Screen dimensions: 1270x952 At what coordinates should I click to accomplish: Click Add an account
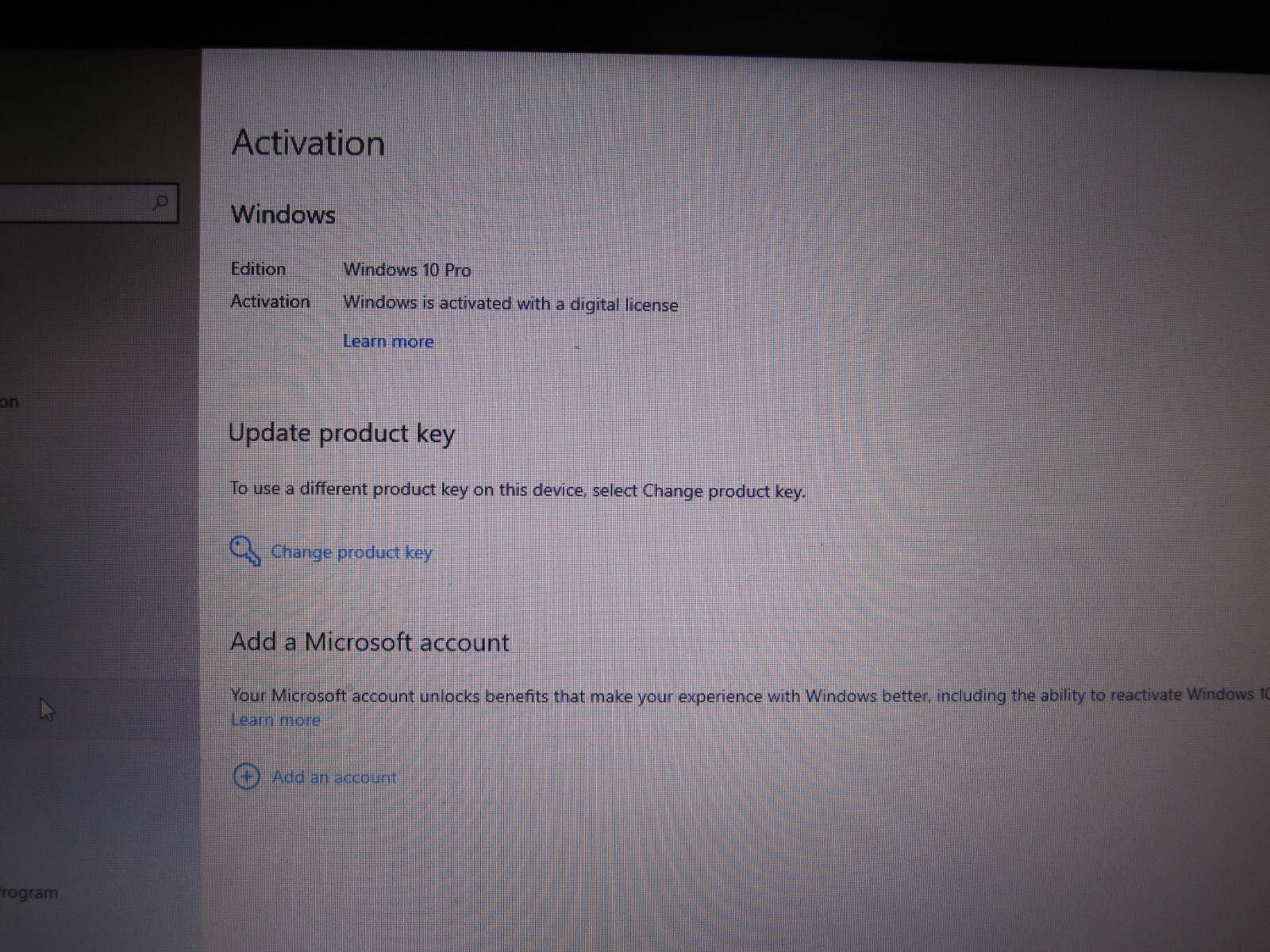click(x=334, y=777)
